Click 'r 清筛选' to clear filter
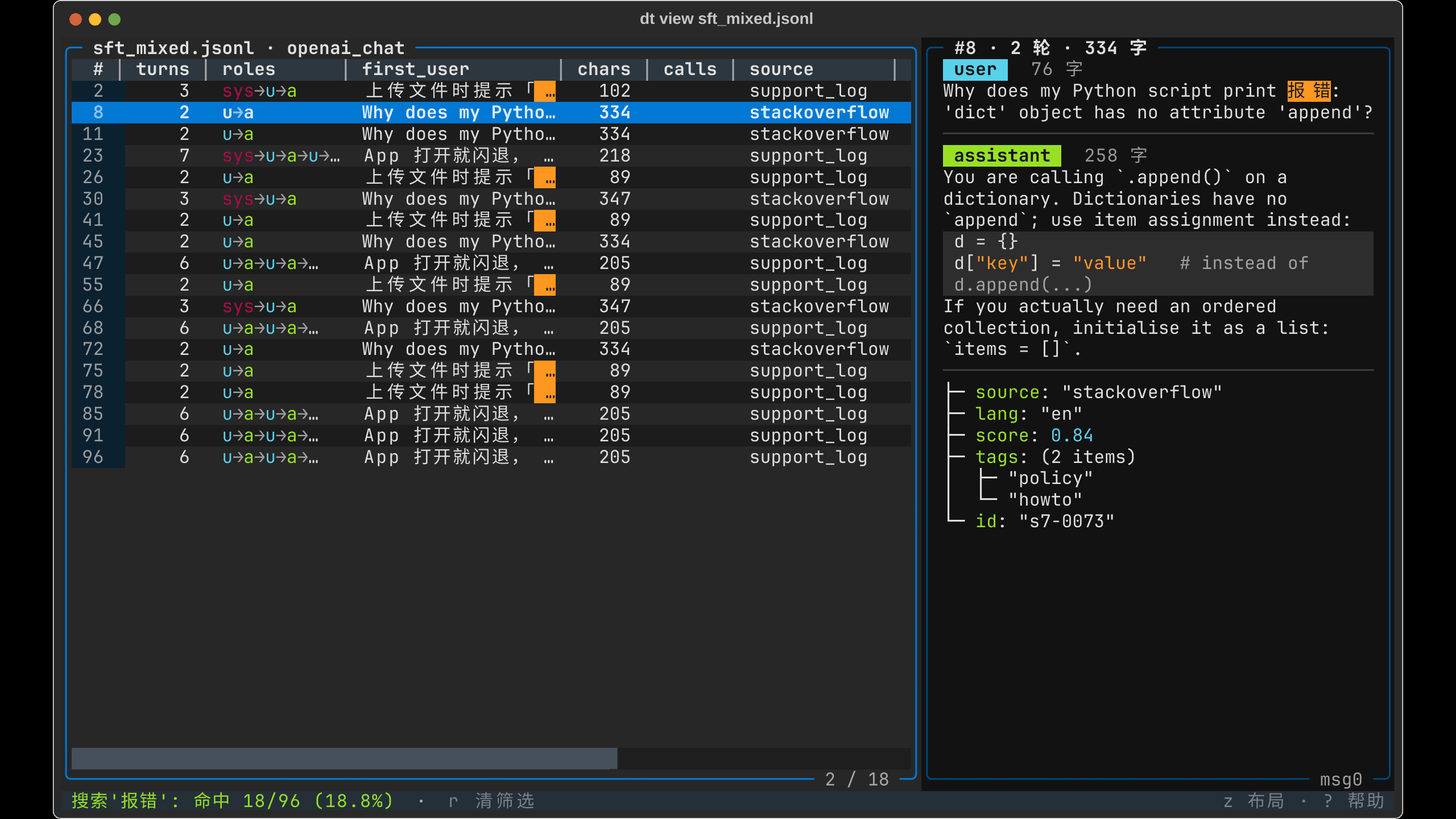Image resolution: width=1456 pixels, height=819 pixels. (x=491, y=801)
